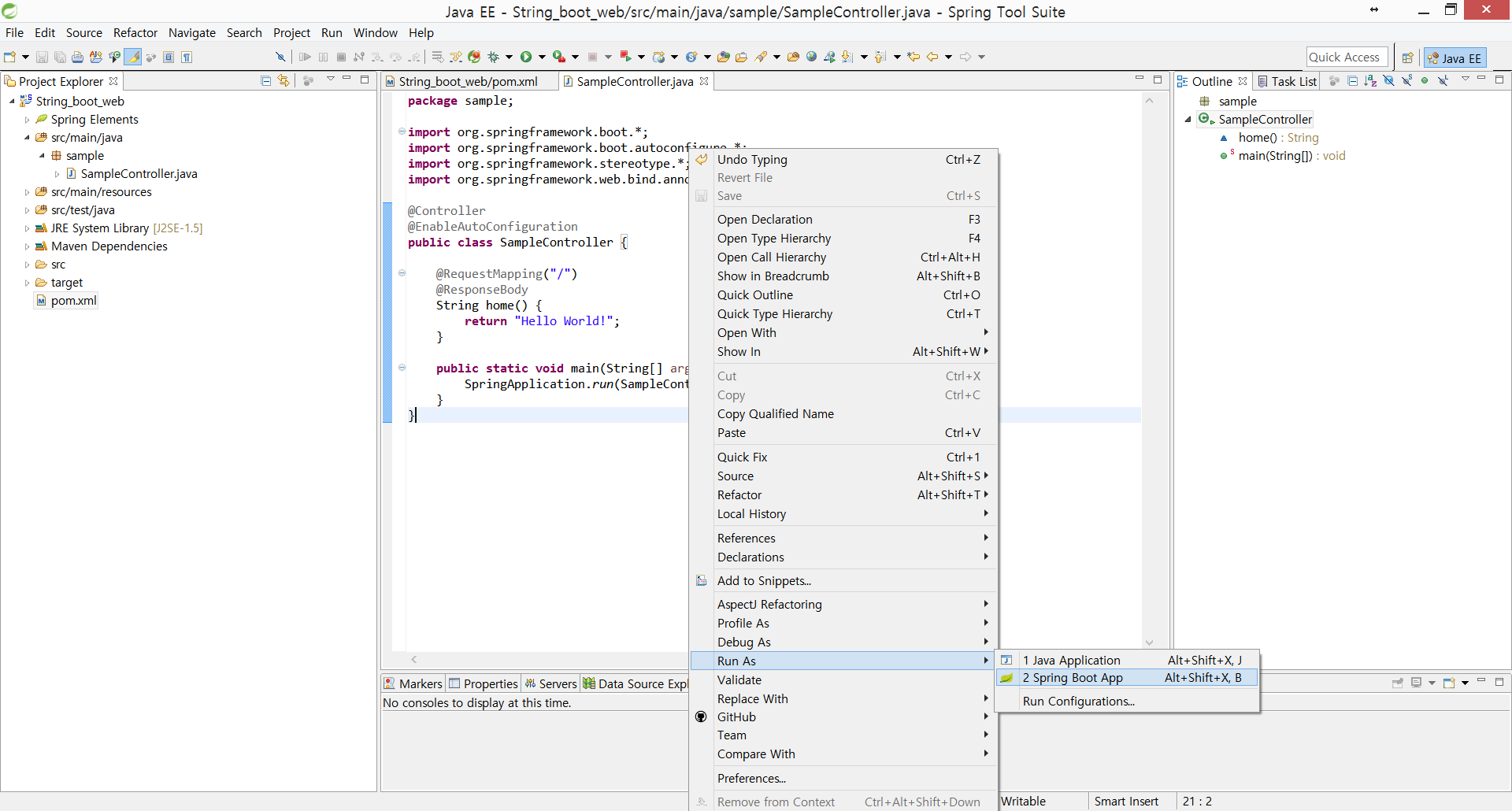Collapse the String_boot_web project node
Image resolution: width=1512 pixels, height=811 pixels.
(x=12, y=102)
